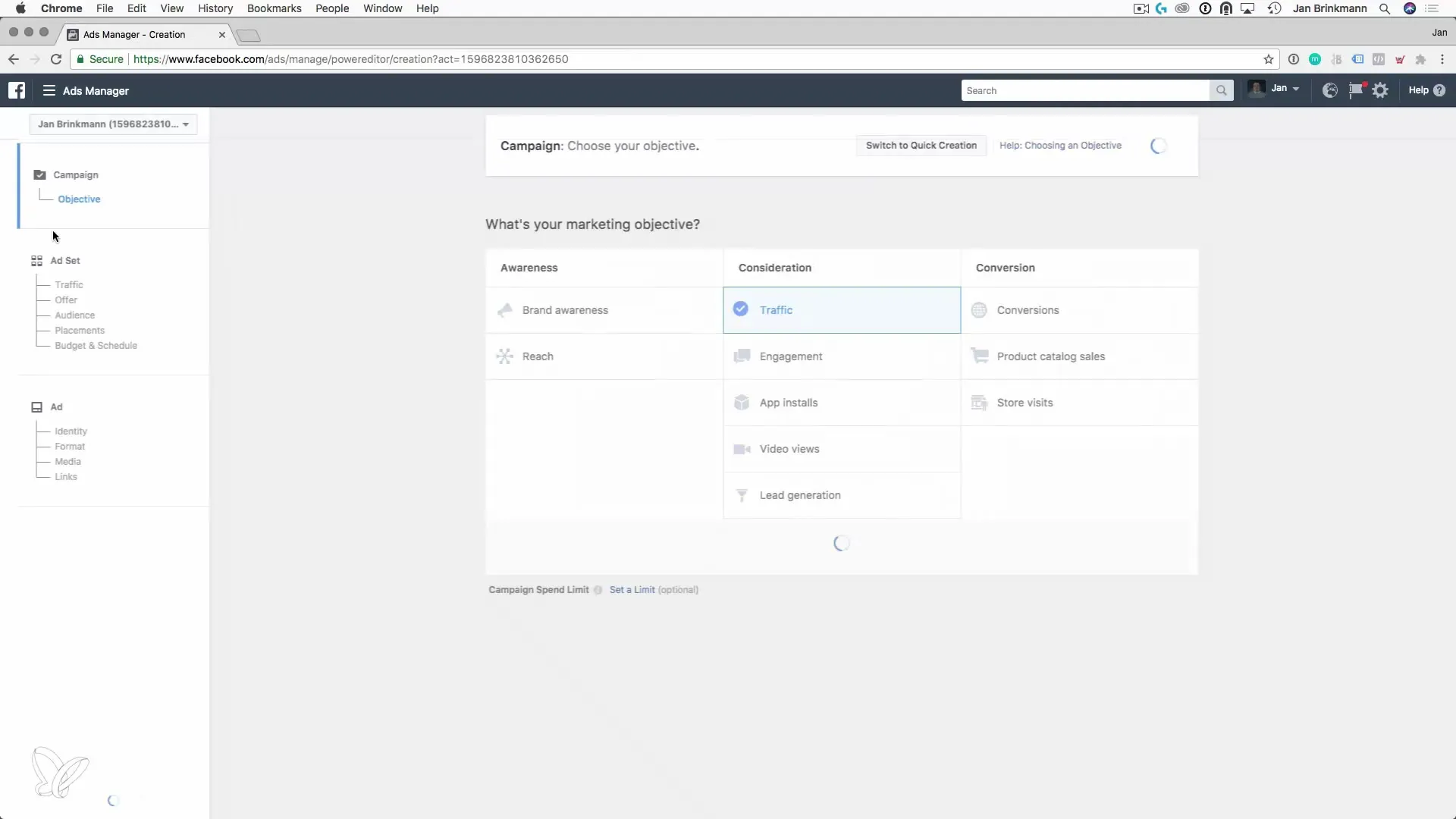The image size is (1456, 819).
Task: Click the App installs box icon
Action: tap(742, 403)
